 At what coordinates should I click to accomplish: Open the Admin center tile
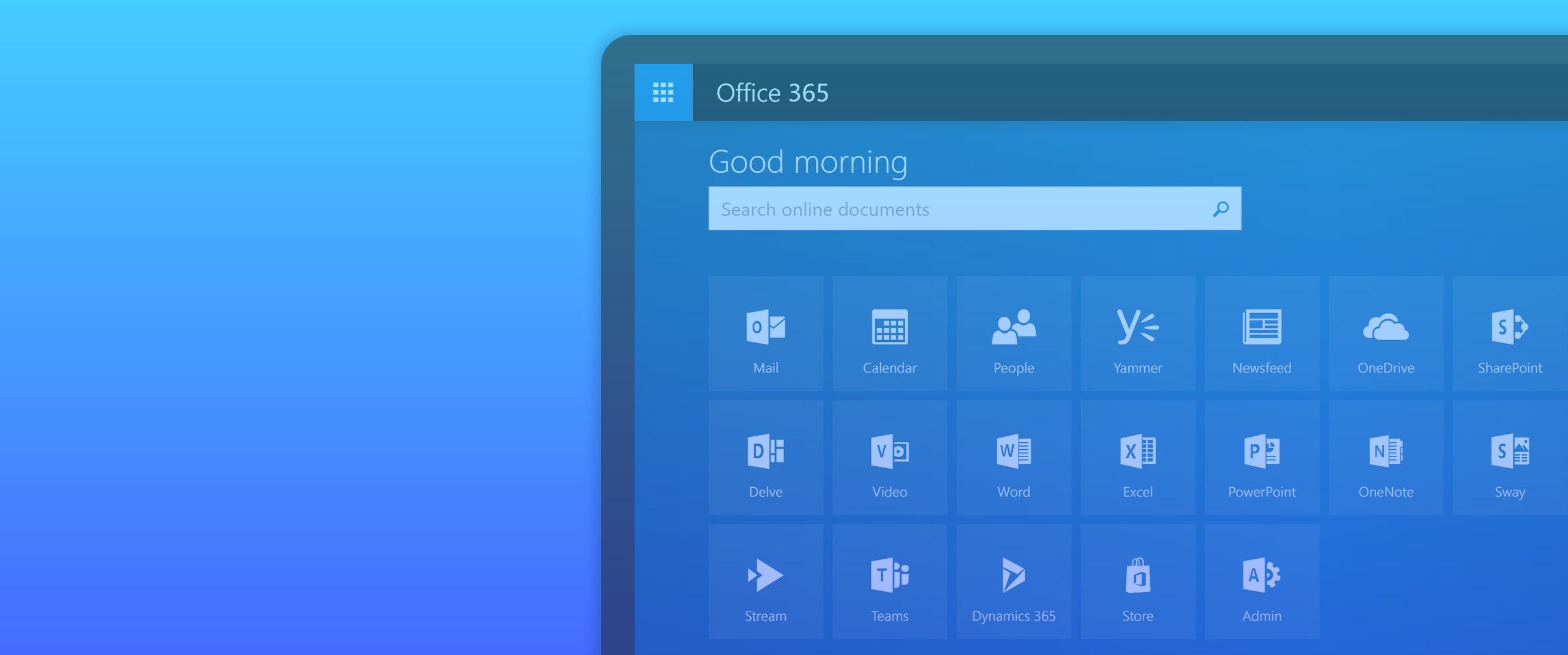coord(1262,581)
